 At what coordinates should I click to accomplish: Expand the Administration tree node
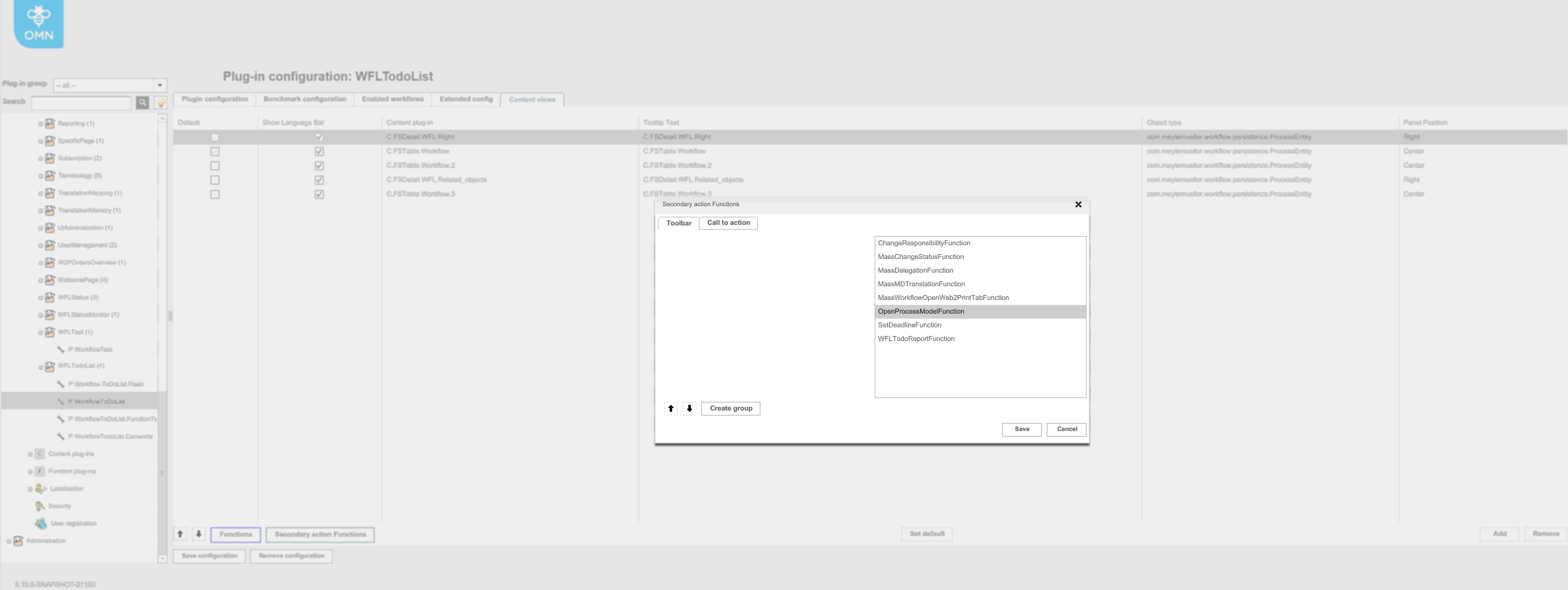9,542
